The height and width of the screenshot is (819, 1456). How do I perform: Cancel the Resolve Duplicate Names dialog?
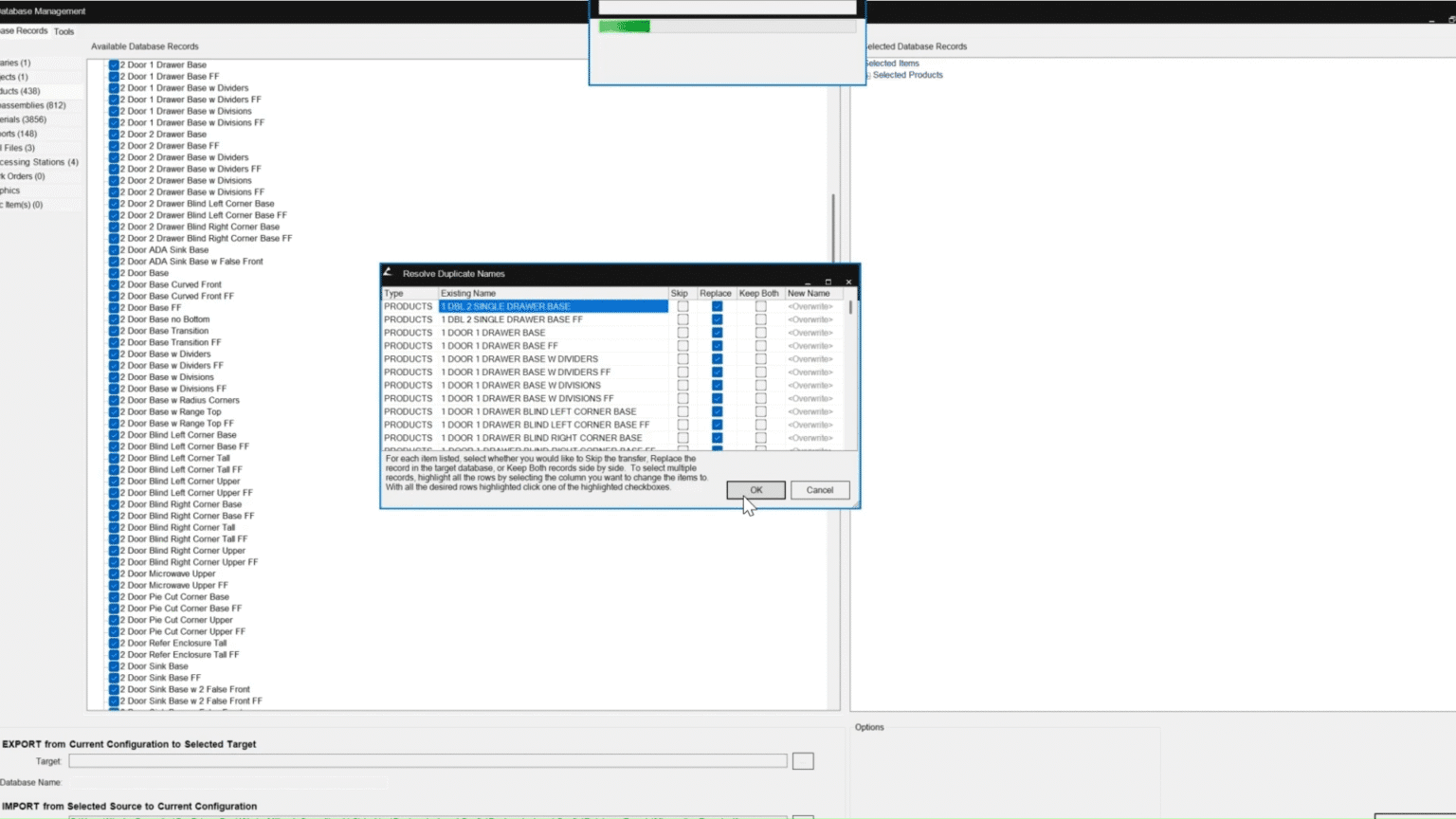point(819,490)
